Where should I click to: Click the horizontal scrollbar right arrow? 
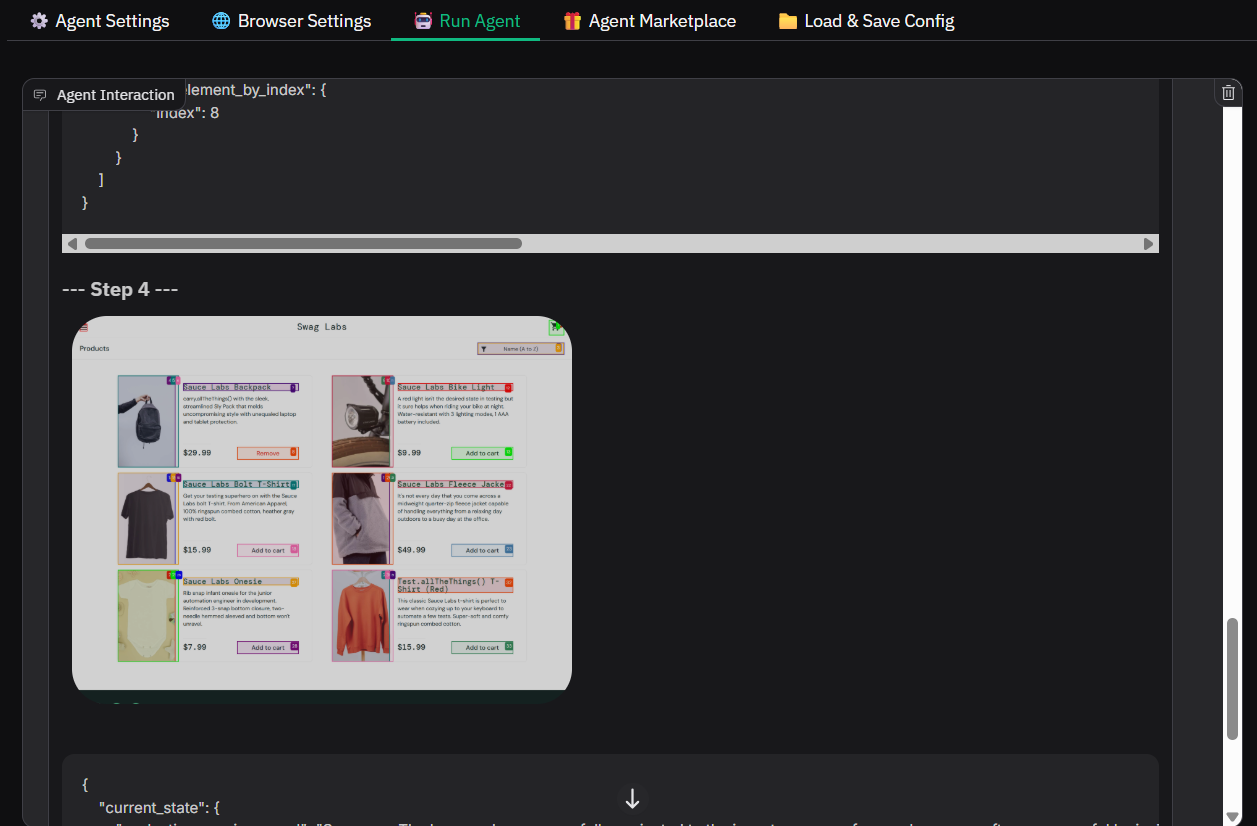tap(1148, 244)
